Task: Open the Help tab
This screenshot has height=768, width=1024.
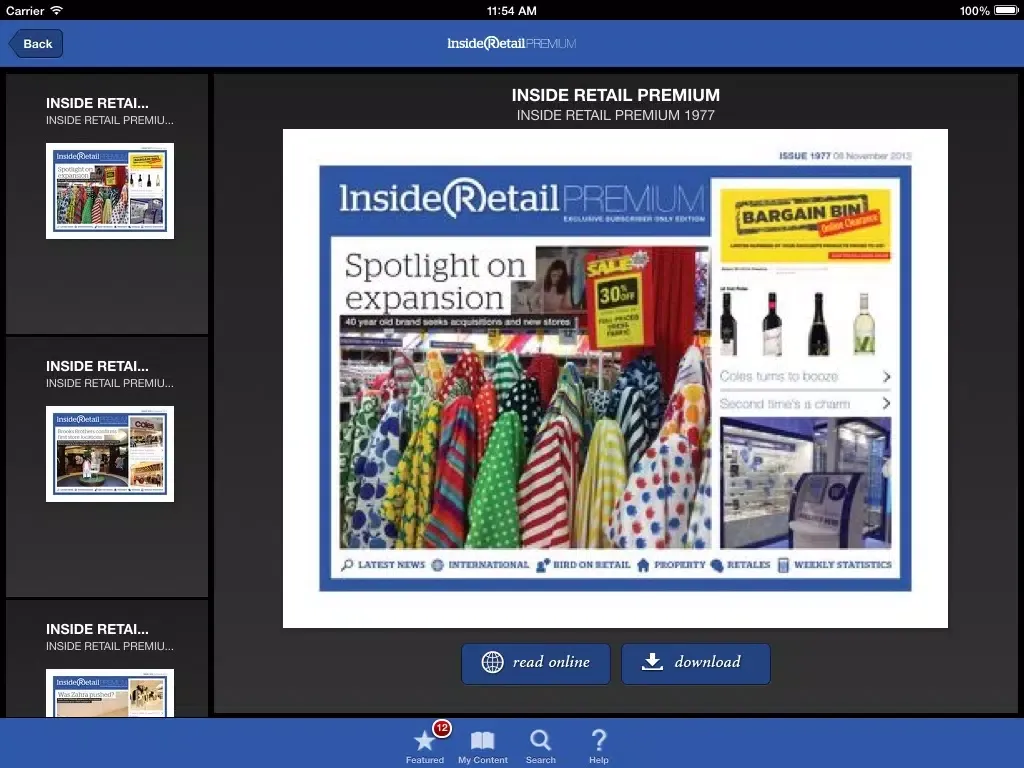Action: coord(598,746)
